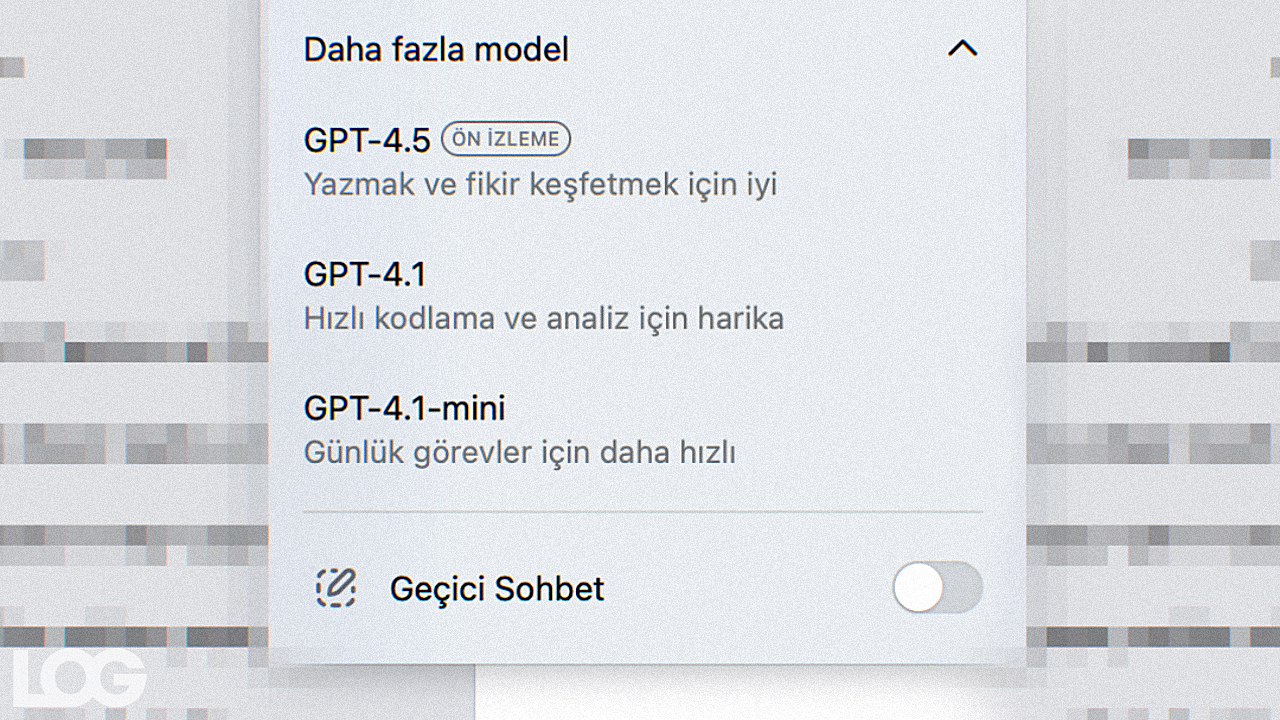This screenshot has width=1280, height=720.
Task: Click the dashed temporary chat pencil icon
Action: (x=335, y=588)
